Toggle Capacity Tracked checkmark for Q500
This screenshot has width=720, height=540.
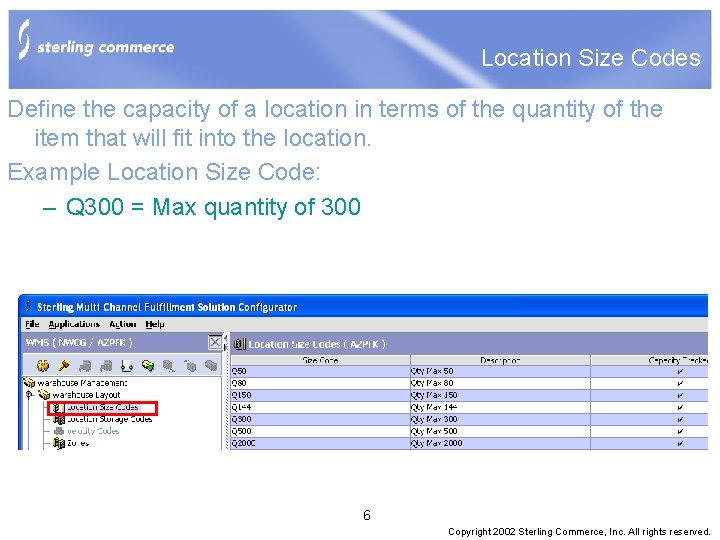coord(680,431)
